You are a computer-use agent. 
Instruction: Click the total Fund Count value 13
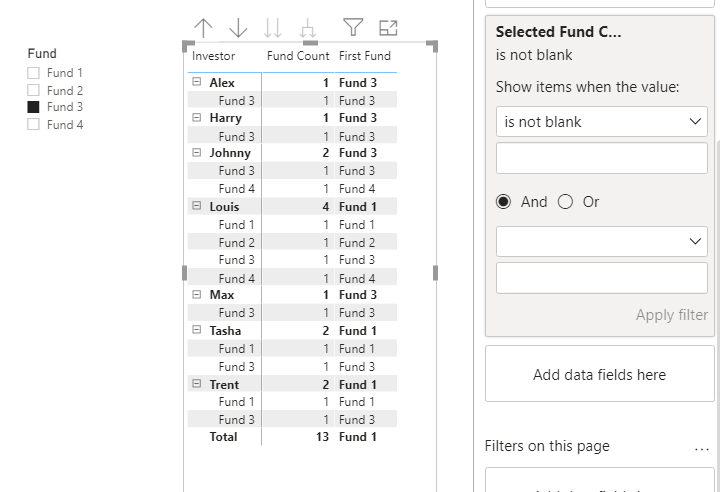(x=322, y=436)
